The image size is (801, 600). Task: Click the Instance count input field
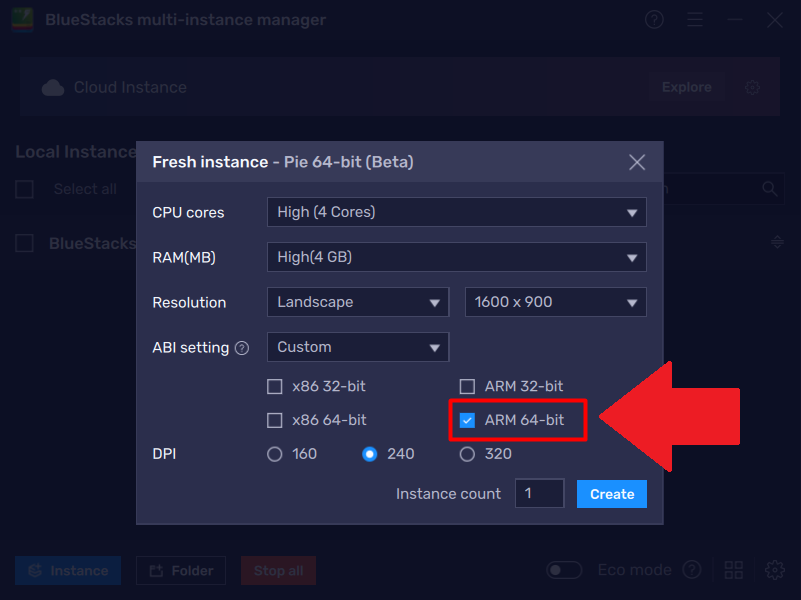coord(539,493)
